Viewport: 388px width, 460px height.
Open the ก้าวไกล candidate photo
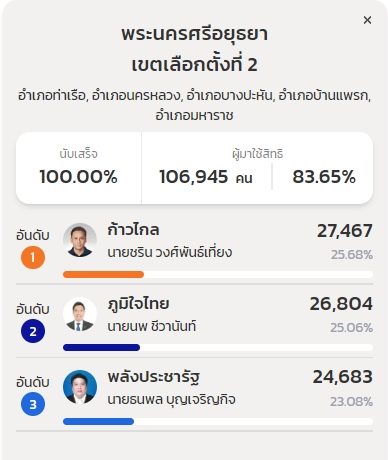coord(80,240)
